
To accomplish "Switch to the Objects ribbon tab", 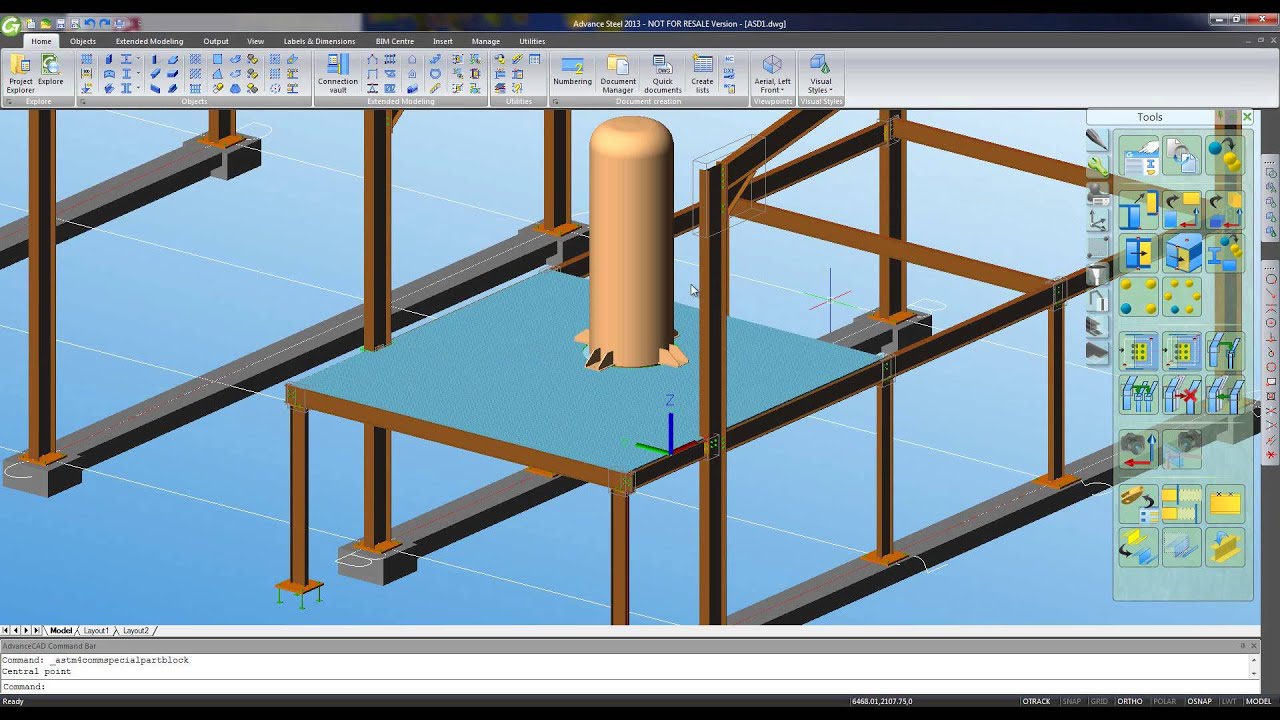I will pyautogui.click(x=83, y=41).
